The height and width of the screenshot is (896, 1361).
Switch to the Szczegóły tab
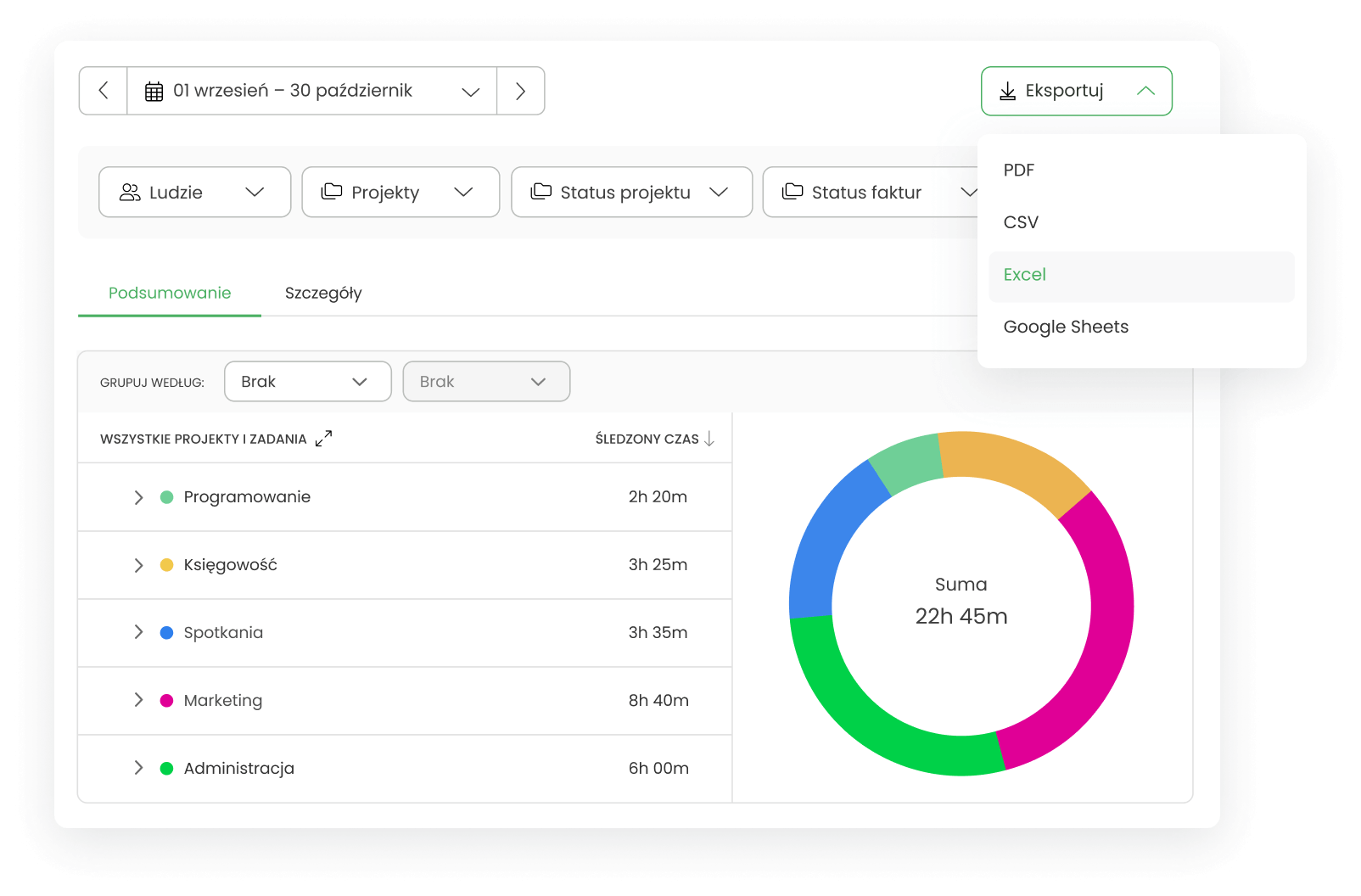click(323, 294)
